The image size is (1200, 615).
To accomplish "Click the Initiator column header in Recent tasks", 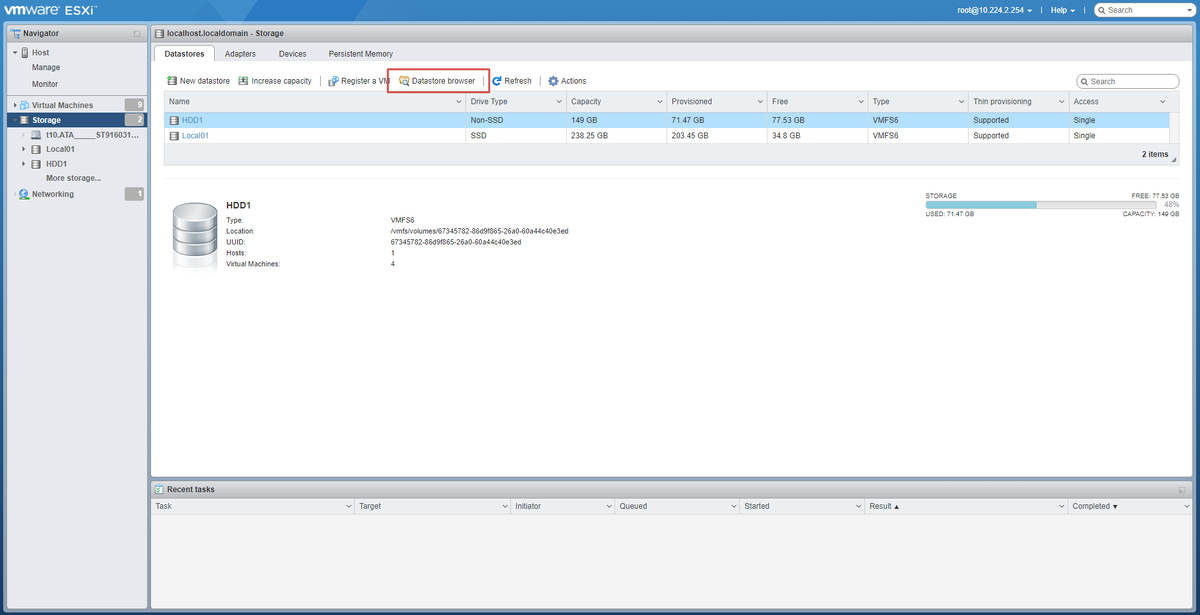I will tap(562, 506).
